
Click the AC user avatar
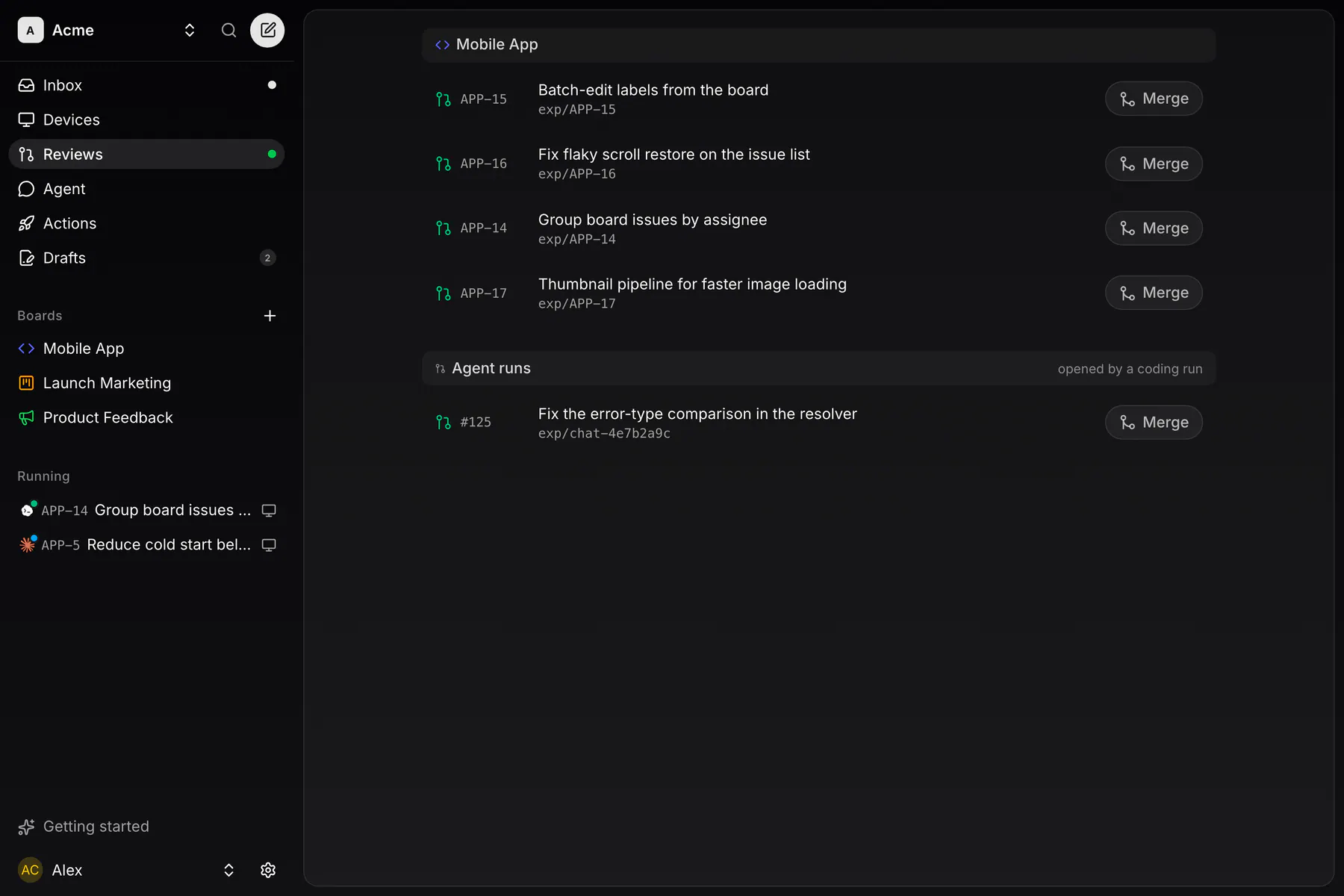point(30,870)
